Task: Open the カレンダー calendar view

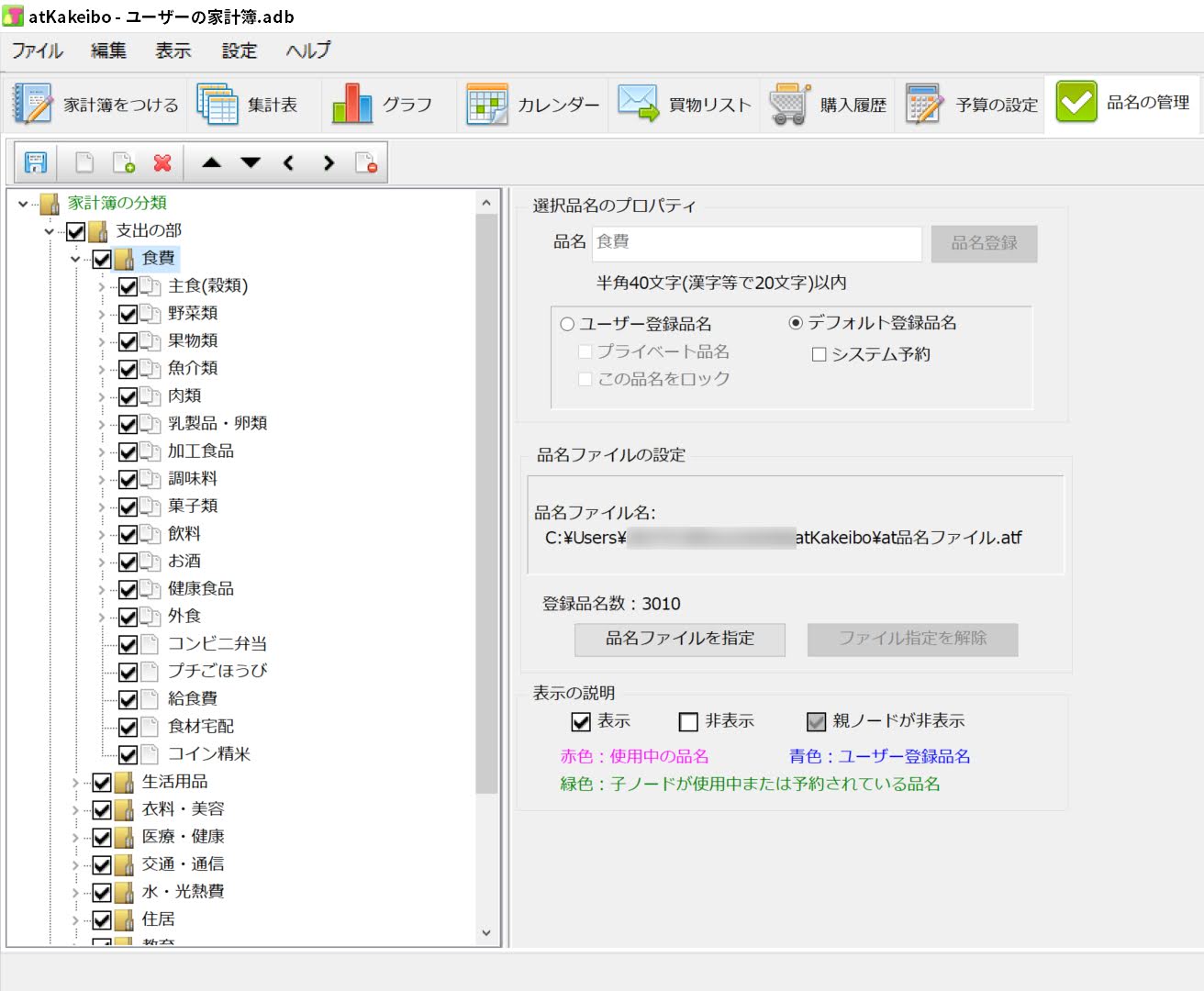Action: (532, 105)
